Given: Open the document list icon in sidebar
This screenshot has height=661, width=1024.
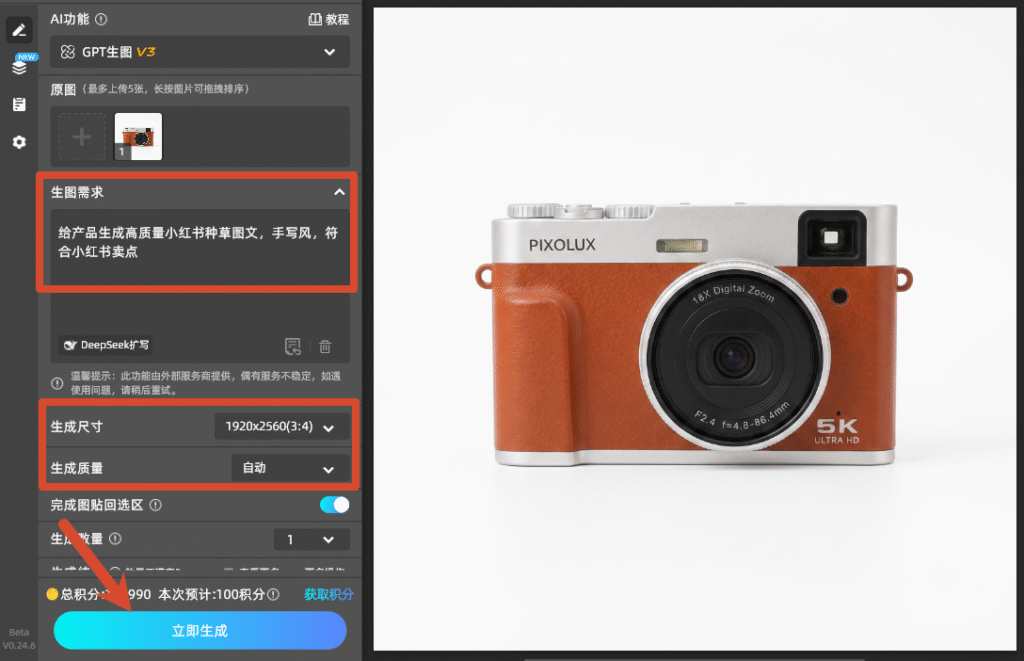Looking at the screenshot, I should [x=19, y=105].
